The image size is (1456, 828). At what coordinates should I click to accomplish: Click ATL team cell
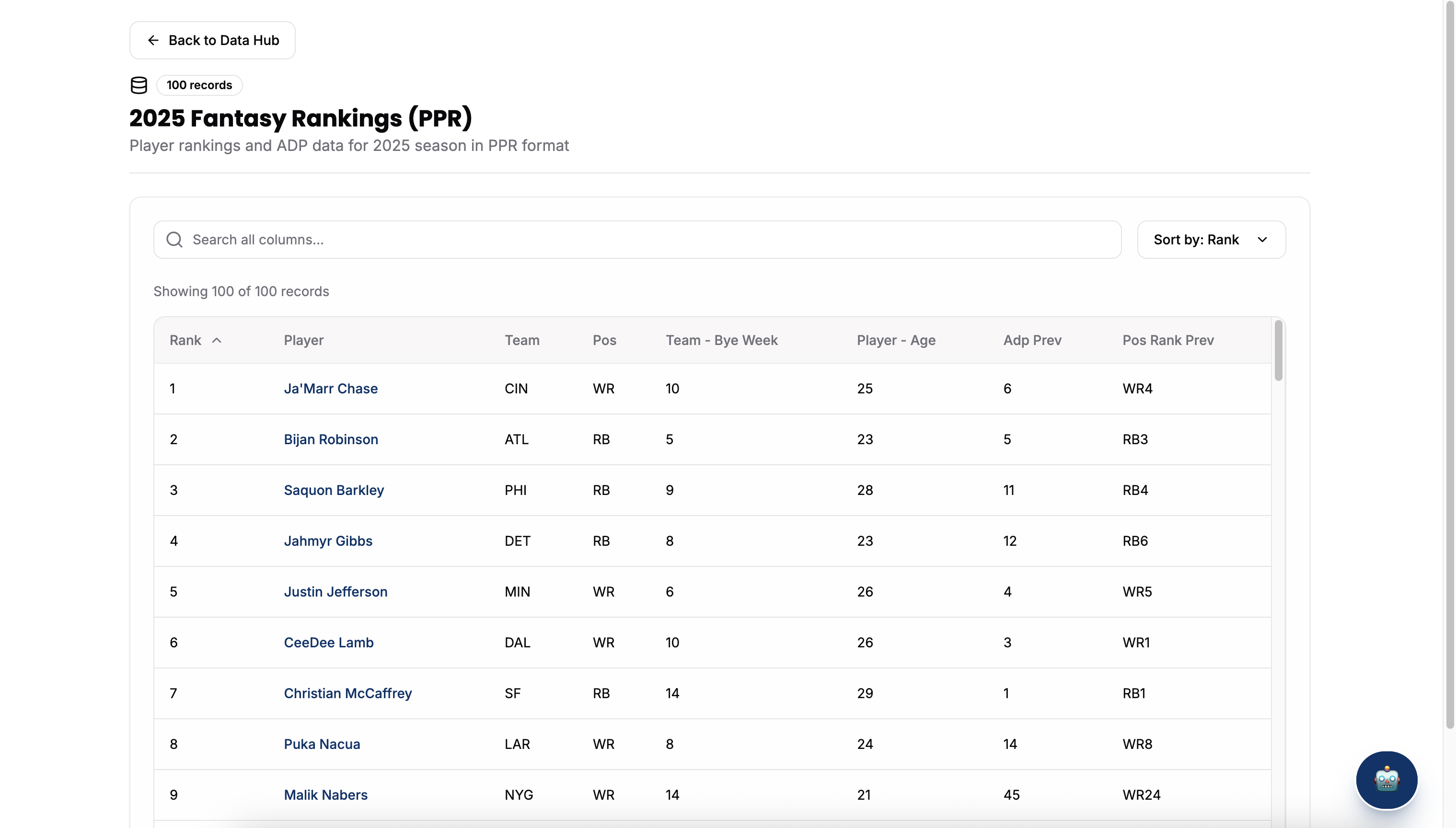(x=517, y=439)
